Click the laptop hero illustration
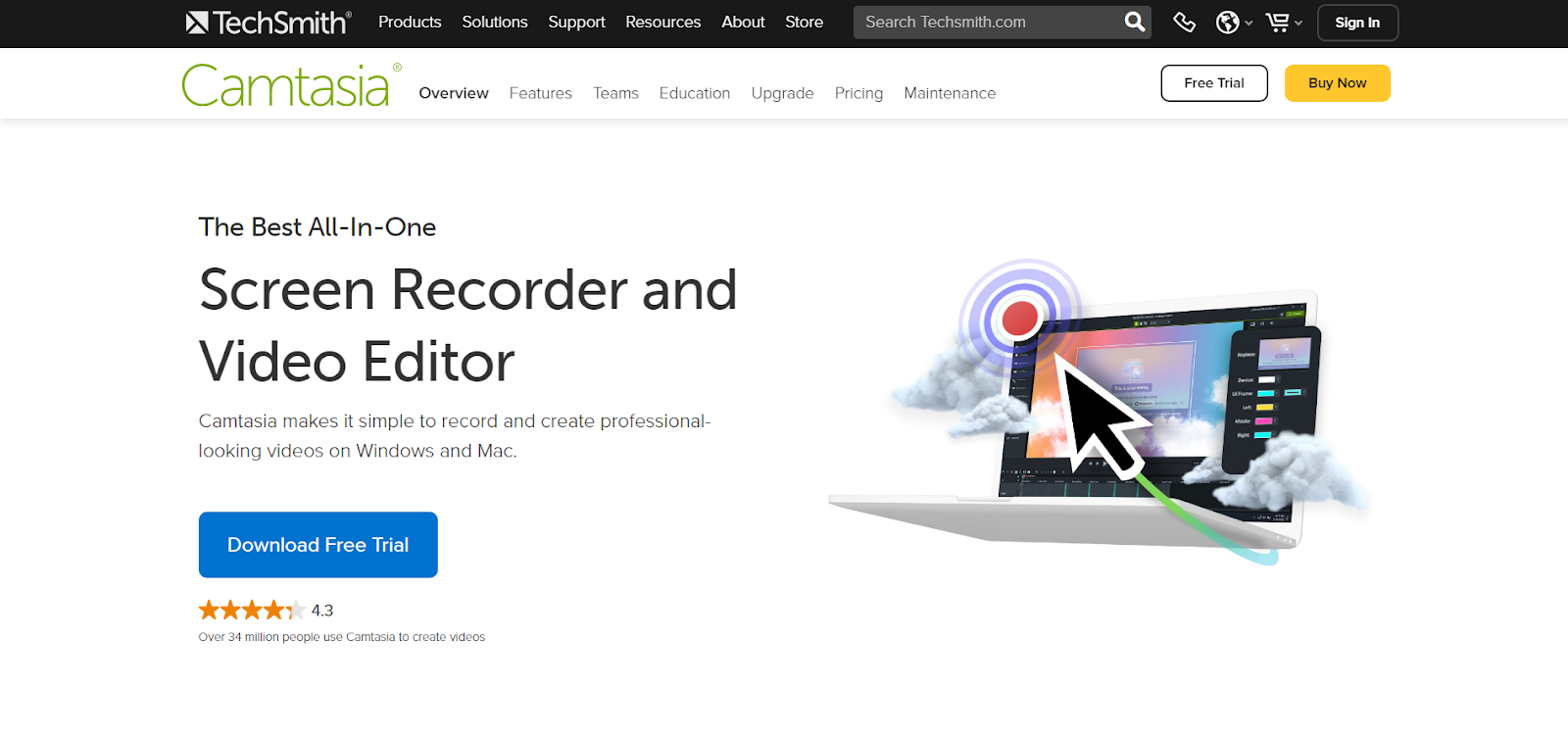This screenshot has width=1568, height=737. [1098, 412]
